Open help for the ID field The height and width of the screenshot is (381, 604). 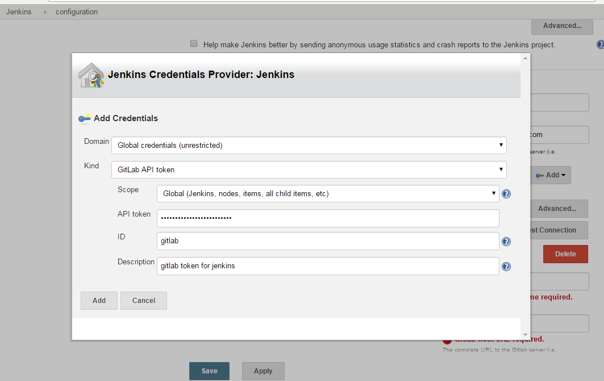pos(506,242)
